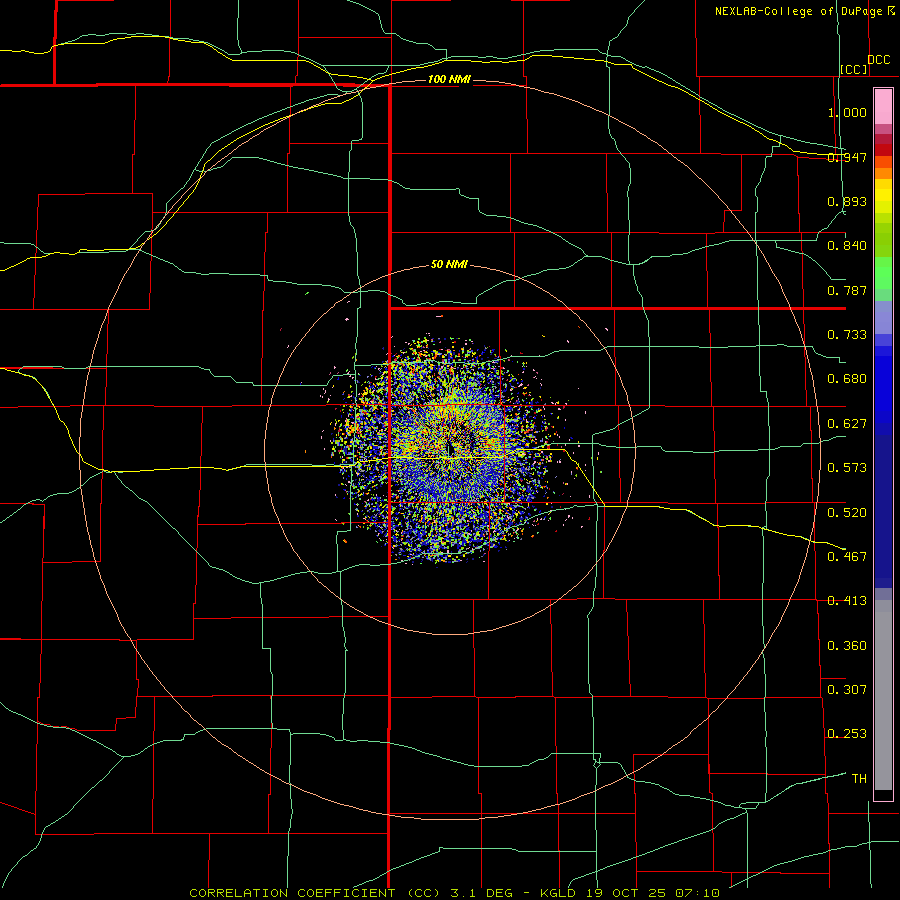Select the 0.893 legend value
Image resolution: width=900 pixels, height=900 pixels.
[847, 201]
